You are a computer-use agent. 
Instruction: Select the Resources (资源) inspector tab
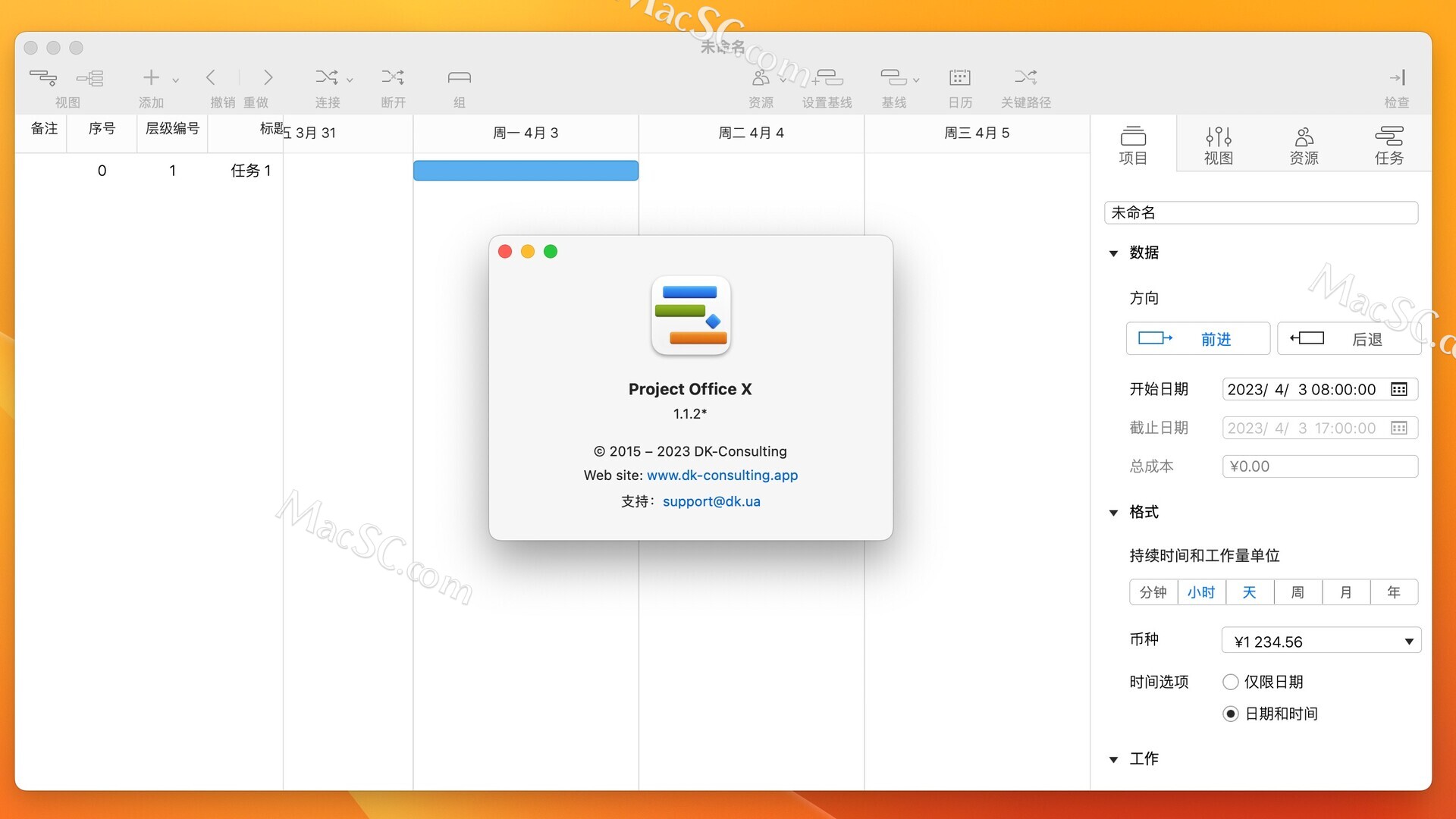(1304, 146)
